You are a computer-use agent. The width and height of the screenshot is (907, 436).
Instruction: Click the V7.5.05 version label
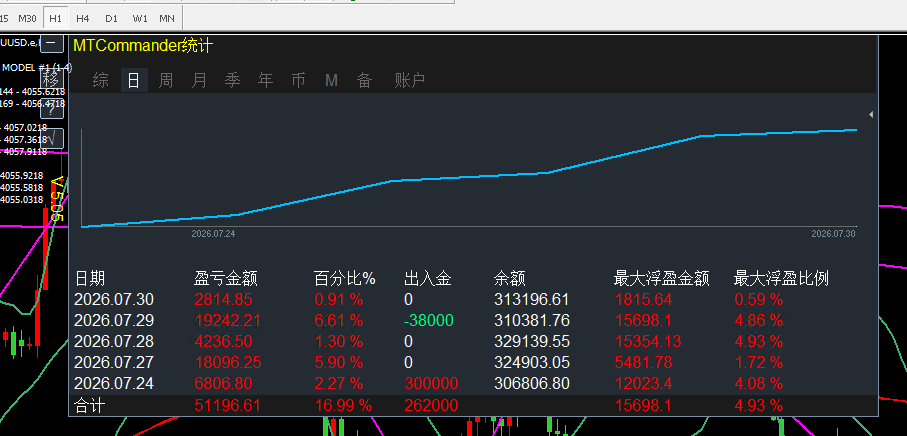(56, 199)
